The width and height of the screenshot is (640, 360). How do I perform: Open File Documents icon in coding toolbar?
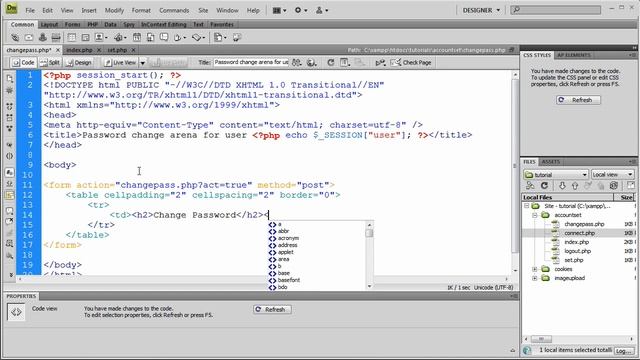[9, 78]
